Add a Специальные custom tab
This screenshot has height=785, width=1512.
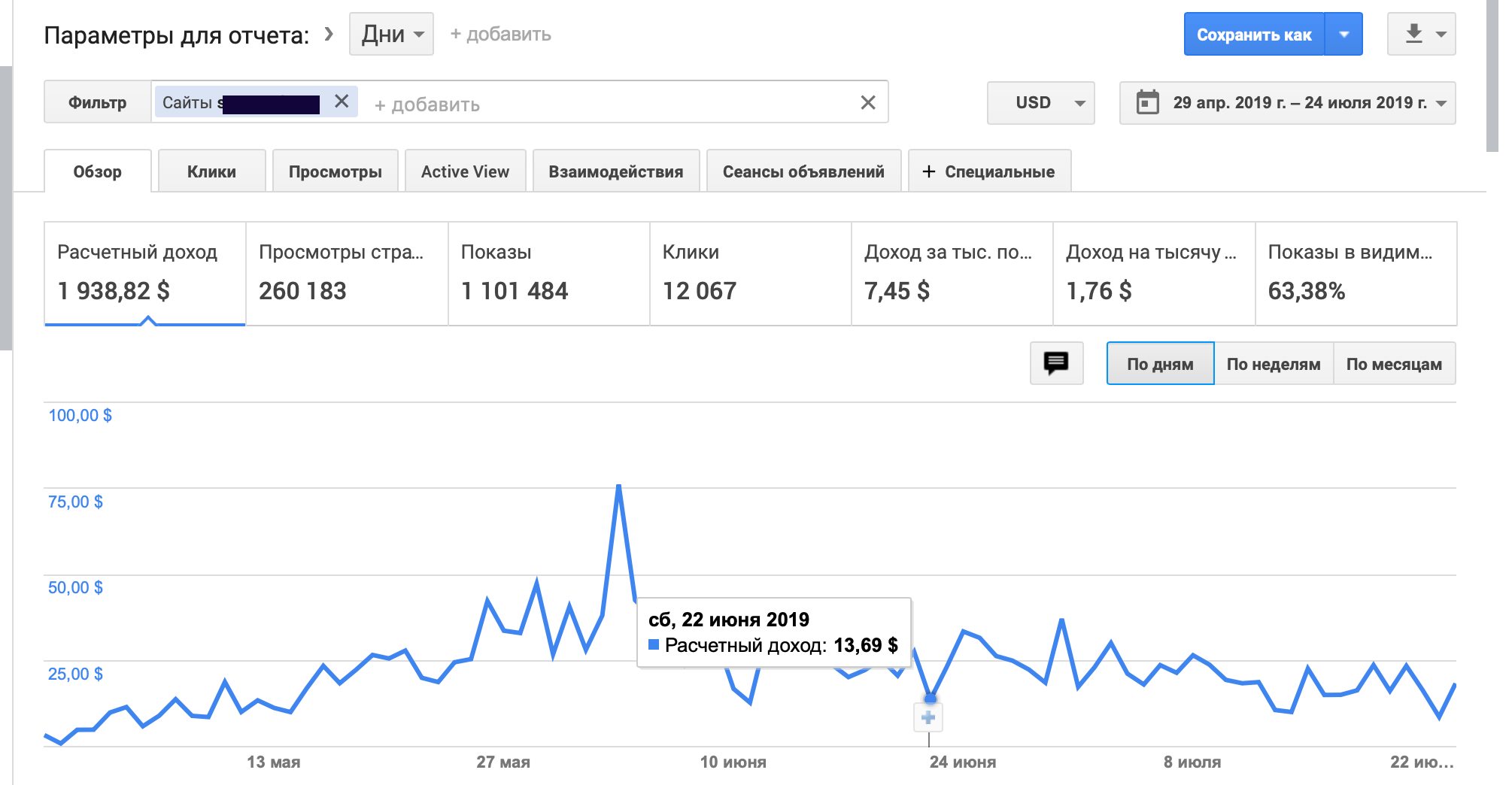tap(989, 171)
